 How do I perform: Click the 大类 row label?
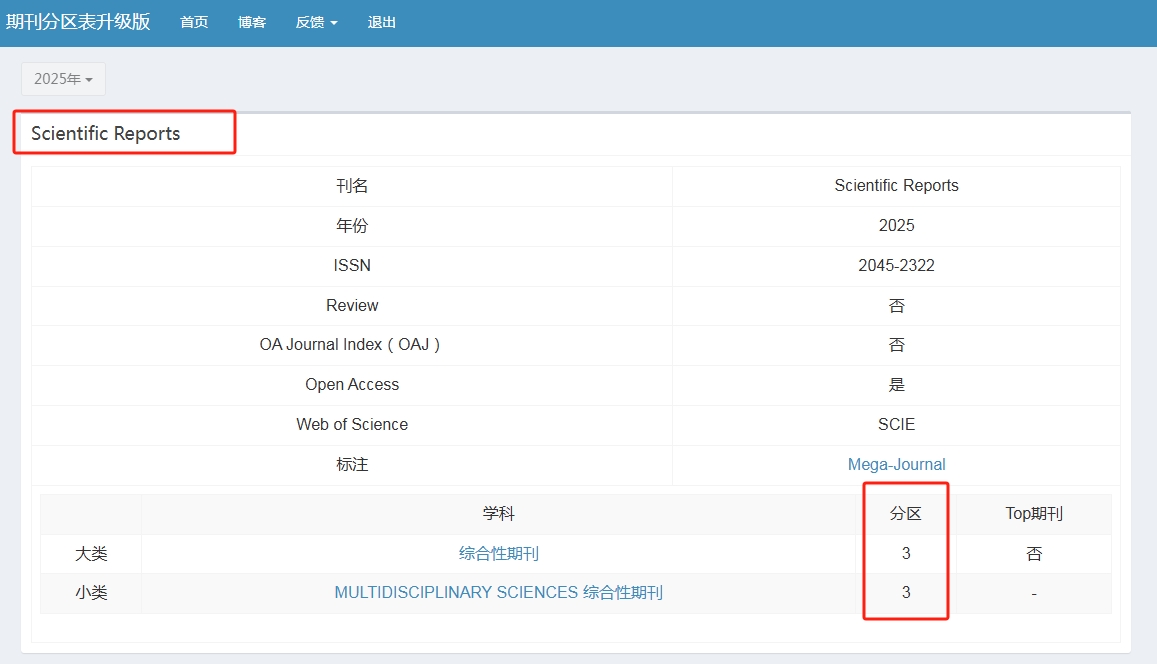click(91, 553)
